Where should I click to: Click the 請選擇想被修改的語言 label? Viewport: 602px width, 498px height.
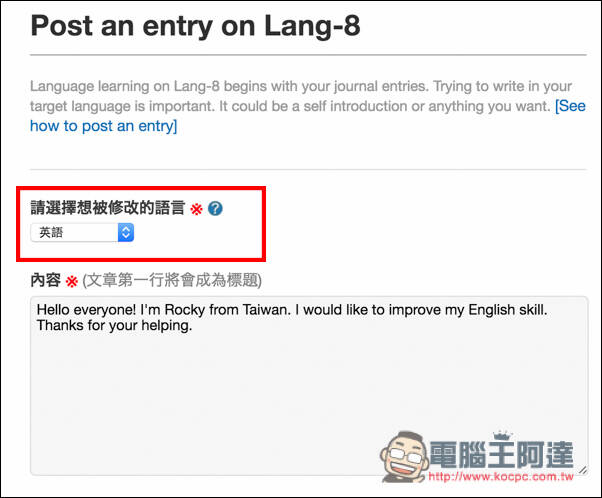click(108, 208)
